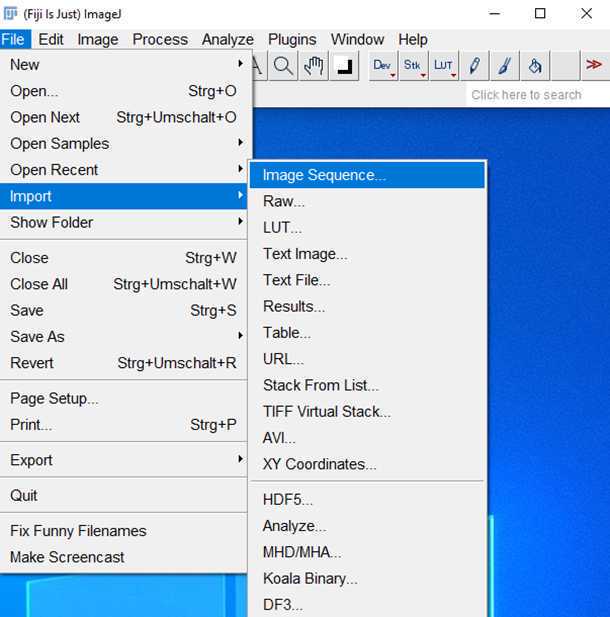
Task: Open the Analyze menu
Action: 227,39
